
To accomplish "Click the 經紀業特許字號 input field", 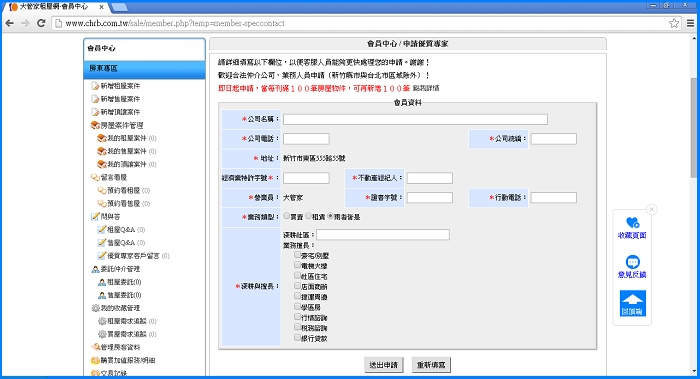I will 306,178.
